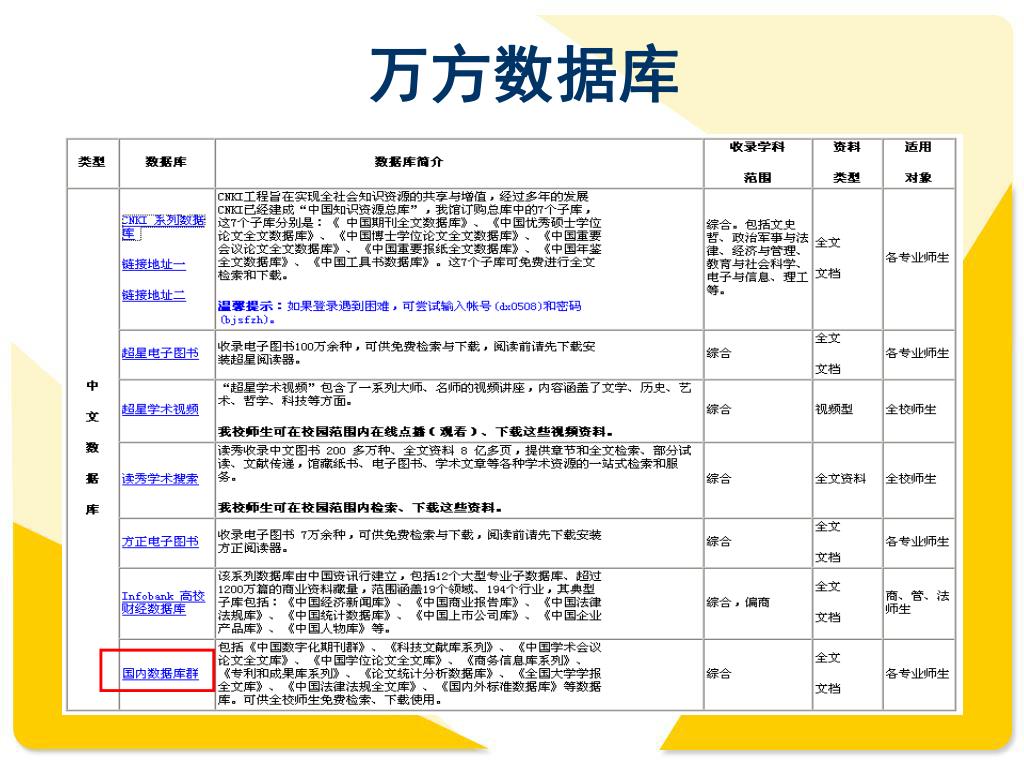Click the 万方数据库 slide title
This screenshot has width=1024, height=768.
[524, 74]
